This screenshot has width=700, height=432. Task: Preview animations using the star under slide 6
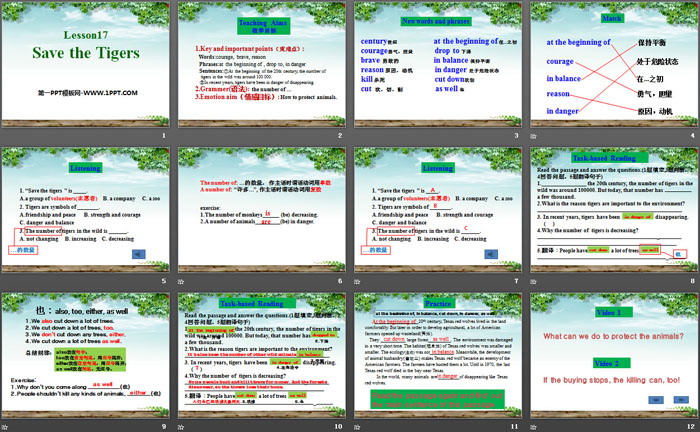181,282
